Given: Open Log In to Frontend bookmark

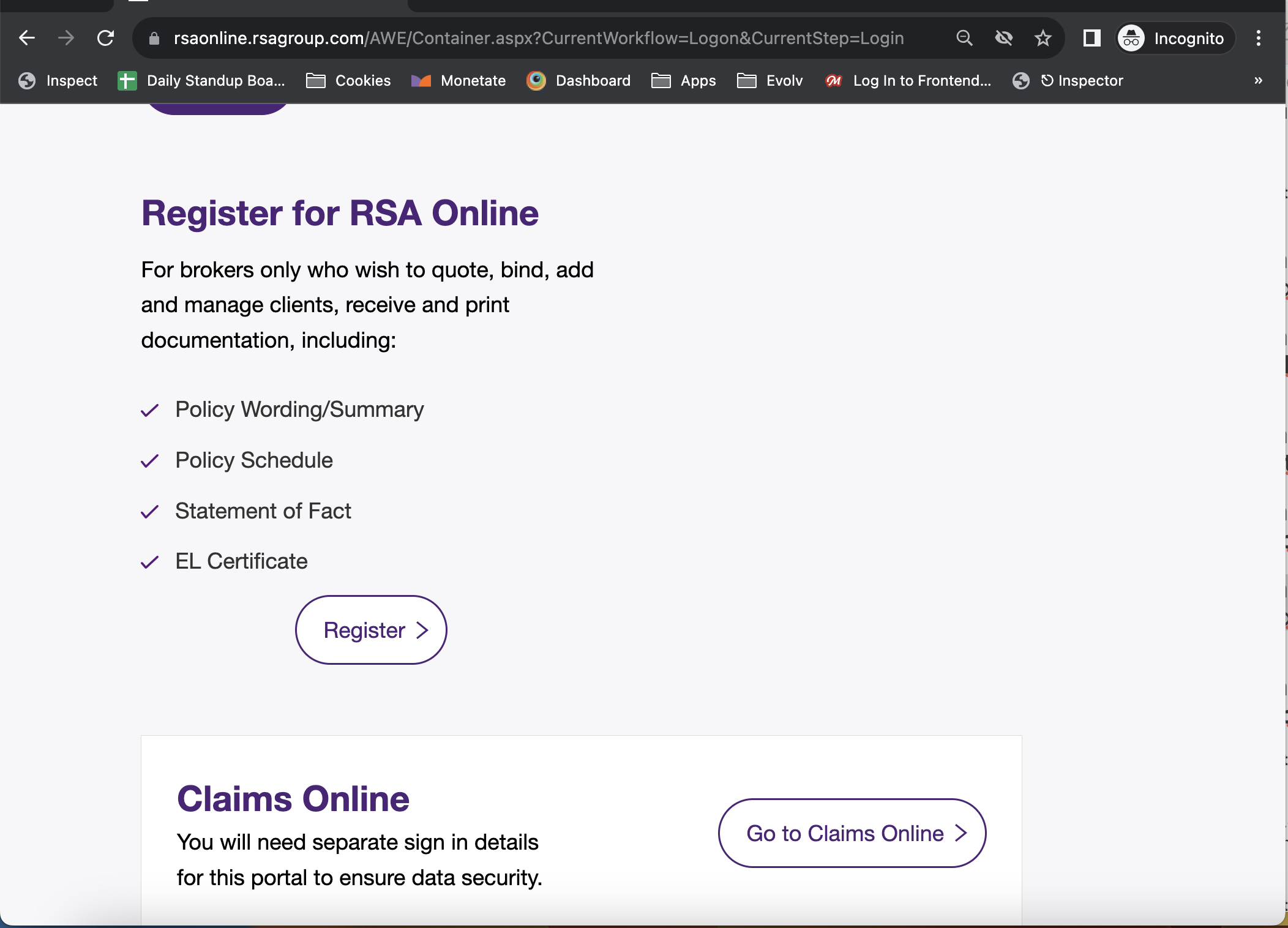Looking at the screenshot, I should (x=908, y=80).
